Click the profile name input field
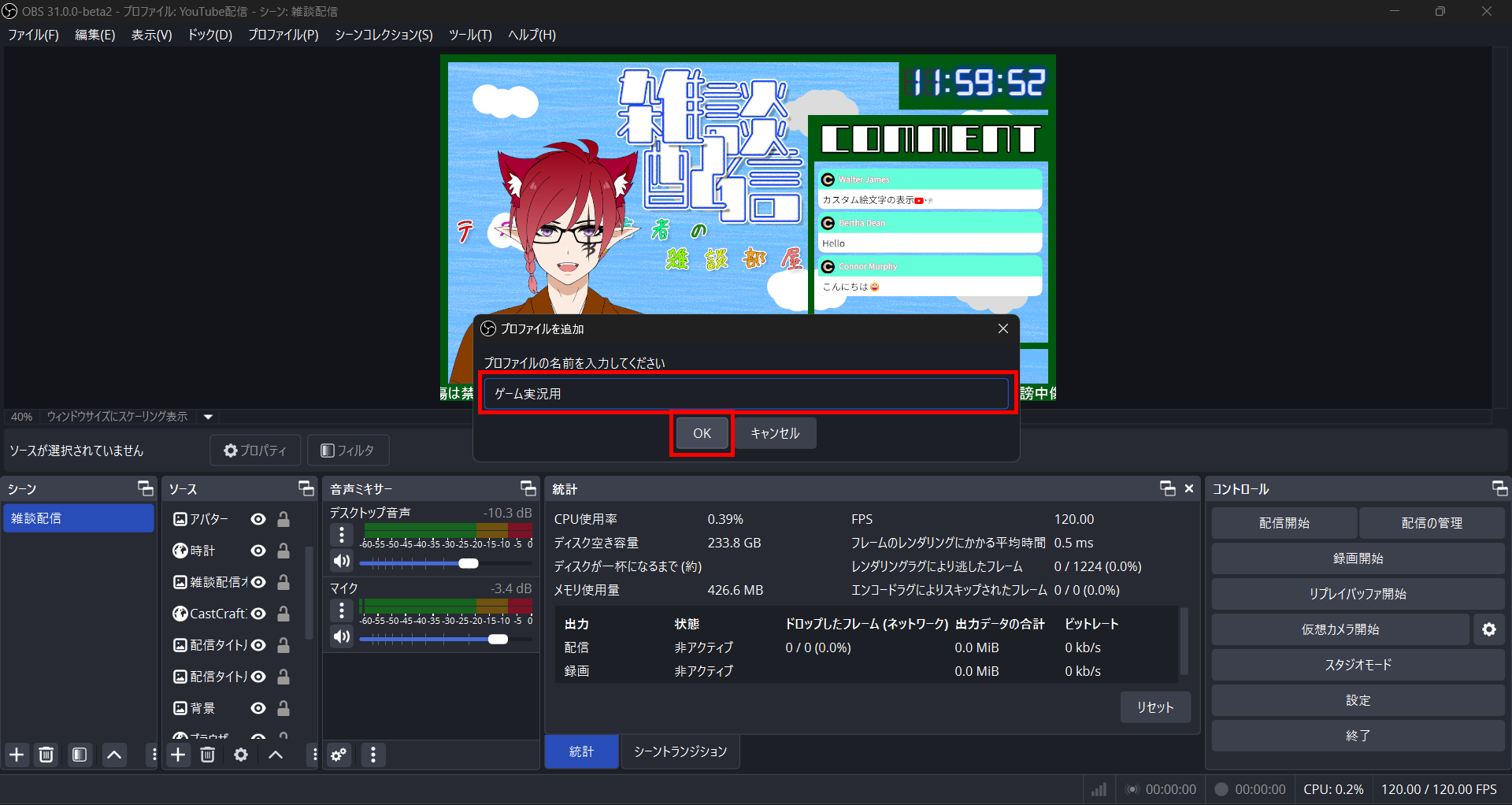1512x805 pixels. point(746,394)
